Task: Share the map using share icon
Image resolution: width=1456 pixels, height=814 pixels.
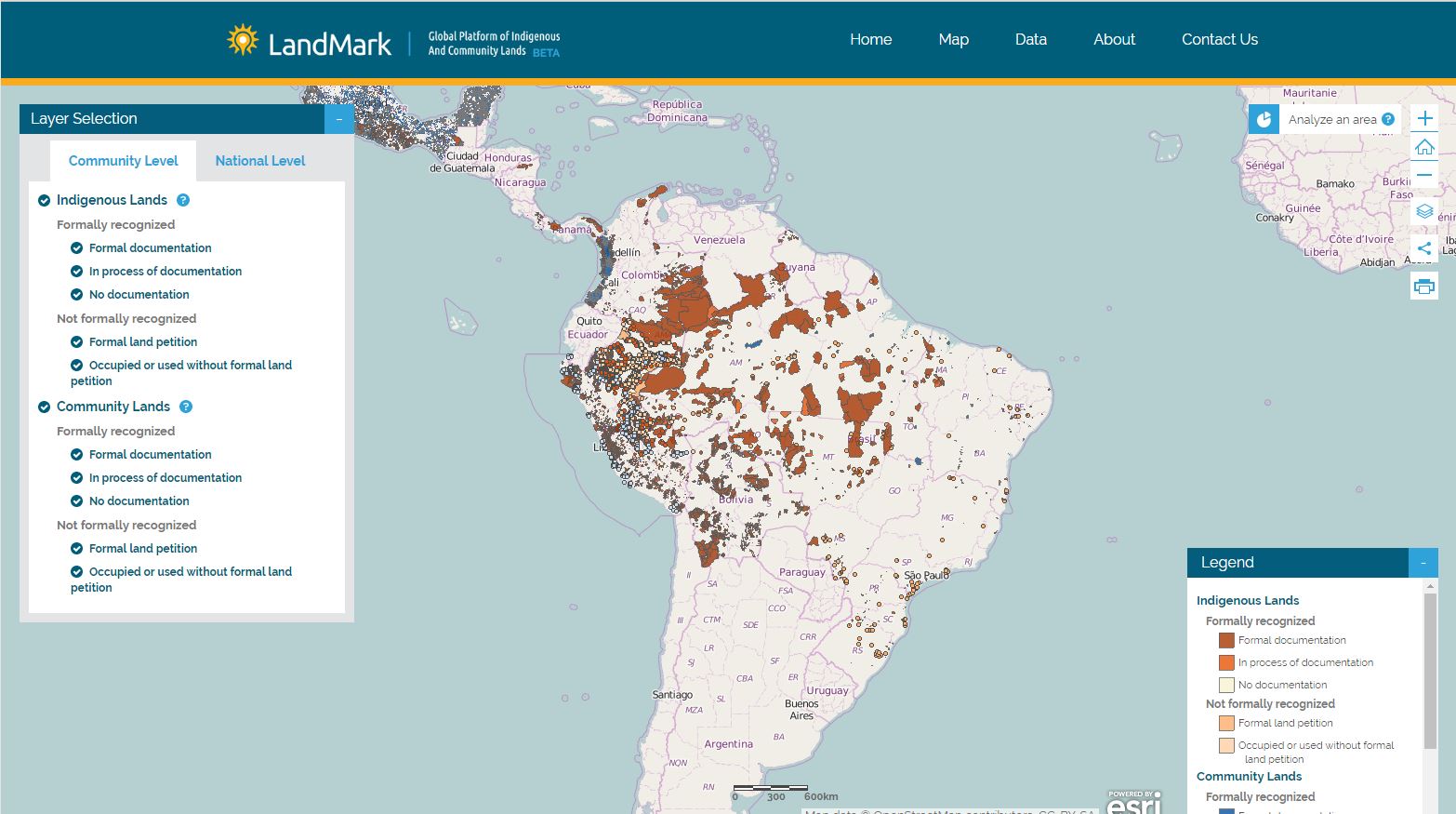Action: pyautogui.click(x=1424, y=248)
